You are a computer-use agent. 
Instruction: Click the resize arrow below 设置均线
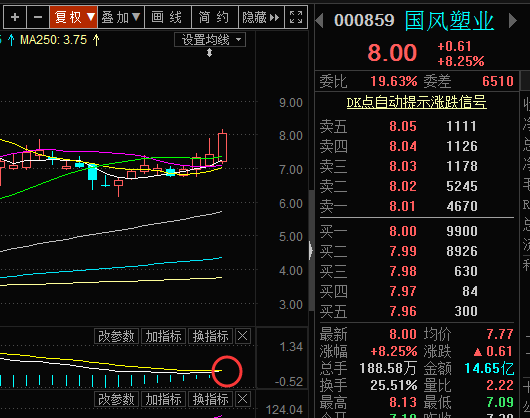[x=210, y=52]
